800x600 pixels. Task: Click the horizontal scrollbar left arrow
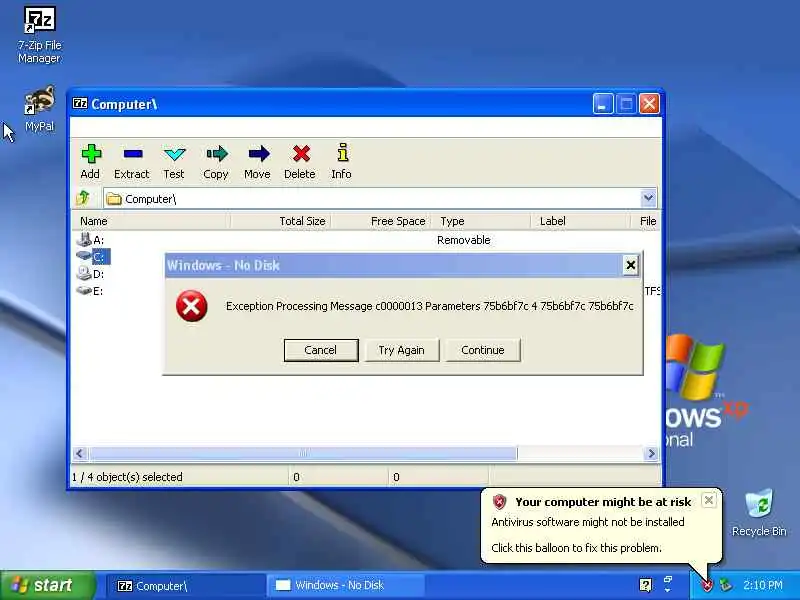point(80,453)
